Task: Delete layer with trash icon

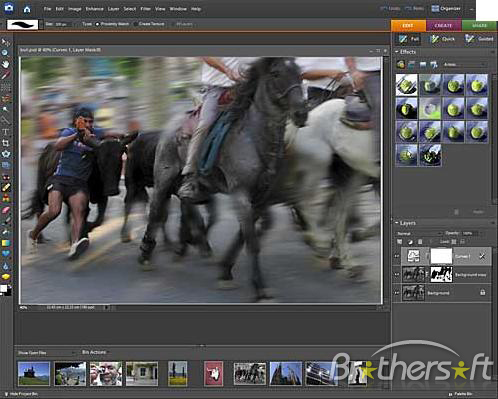Action: click(420, 242)
